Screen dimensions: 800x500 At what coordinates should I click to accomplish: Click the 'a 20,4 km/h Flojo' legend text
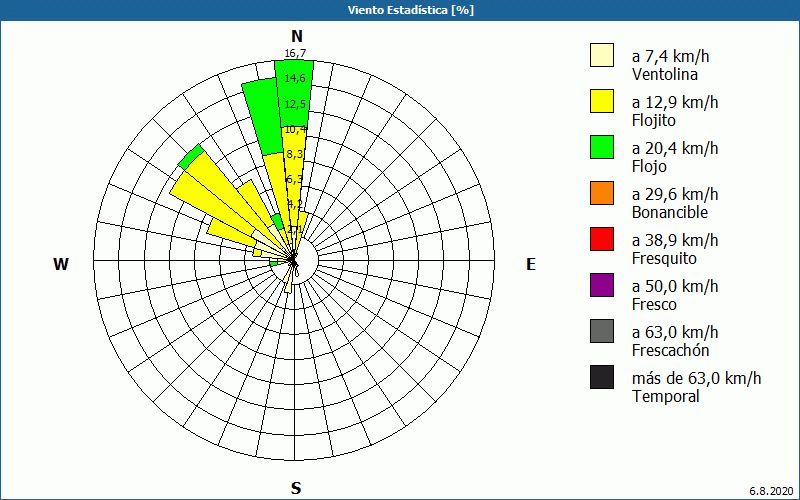(675, 157)
